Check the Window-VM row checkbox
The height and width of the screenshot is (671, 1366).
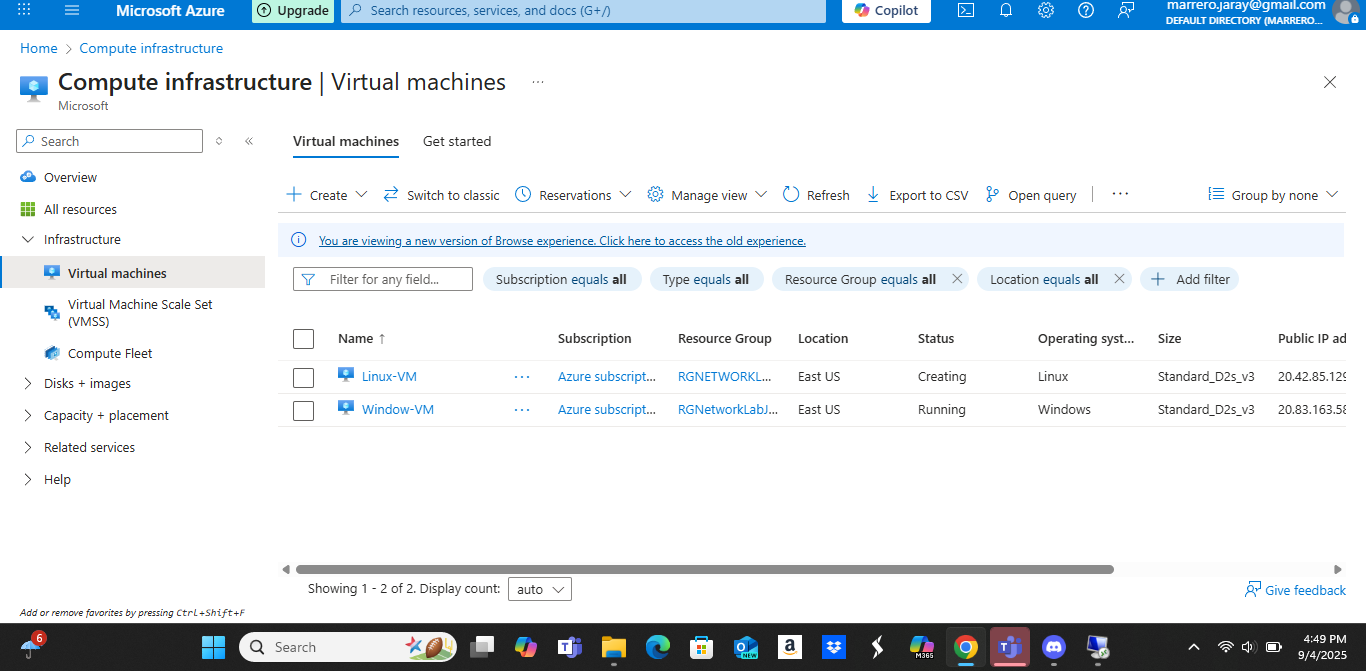click(x=304, y=410)
